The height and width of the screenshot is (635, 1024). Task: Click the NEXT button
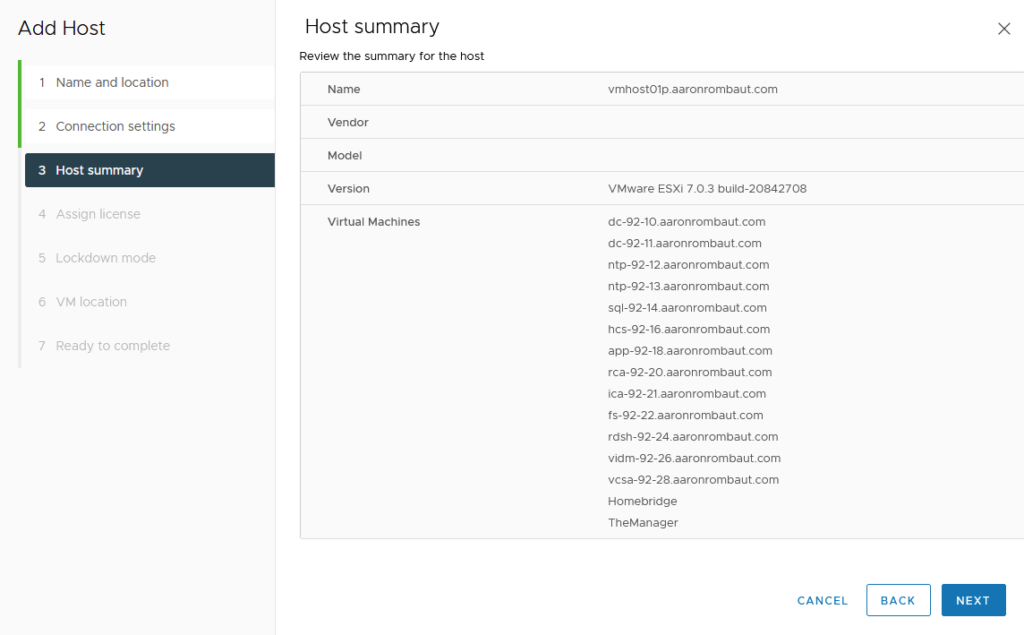coord(972,600)
